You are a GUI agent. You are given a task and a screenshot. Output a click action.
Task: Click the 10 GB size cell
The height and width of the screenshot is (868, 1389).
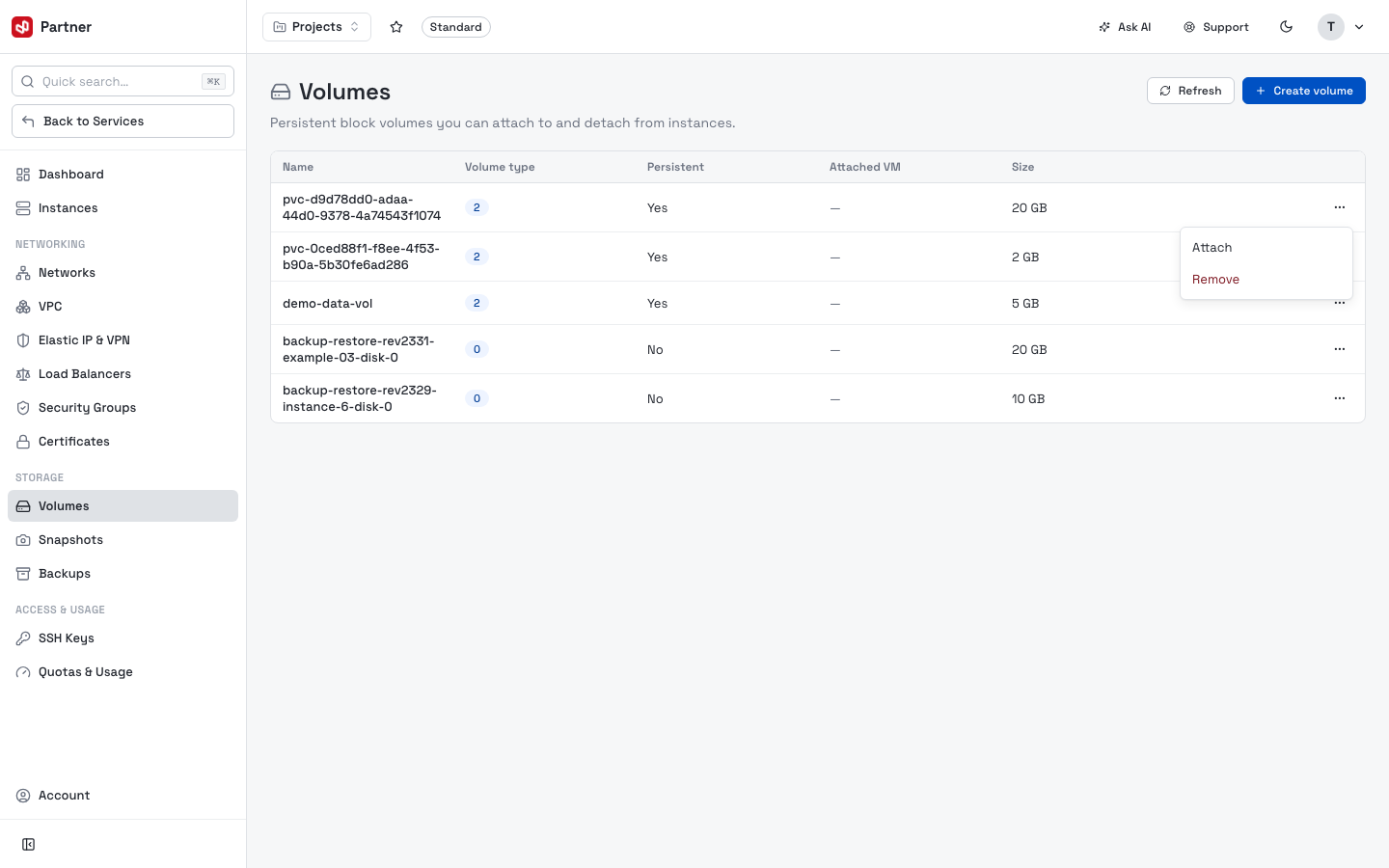click(1028, 399)
